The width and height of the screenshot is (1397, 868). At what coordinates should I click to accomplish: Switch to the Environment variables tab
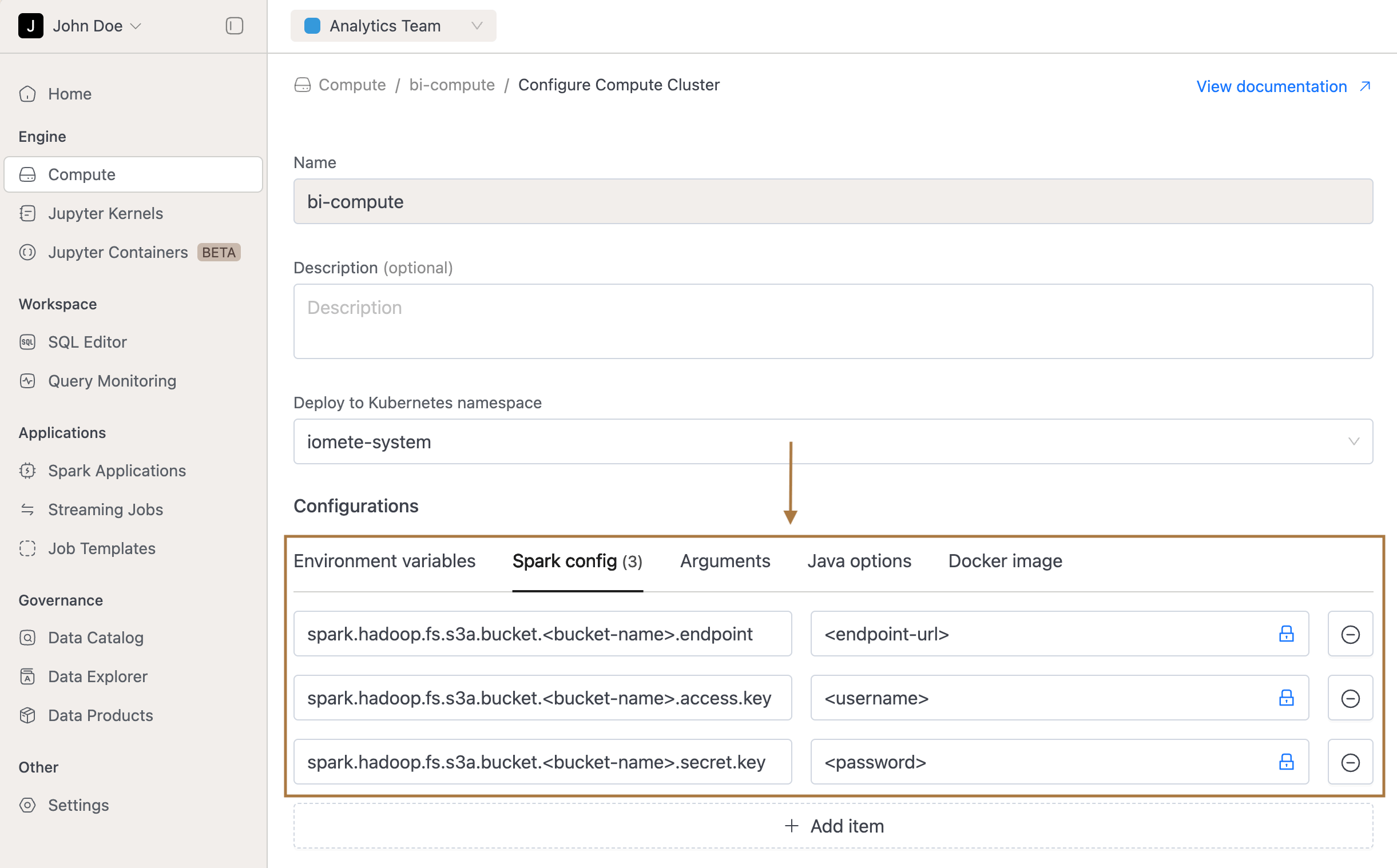tap(384, 561)
